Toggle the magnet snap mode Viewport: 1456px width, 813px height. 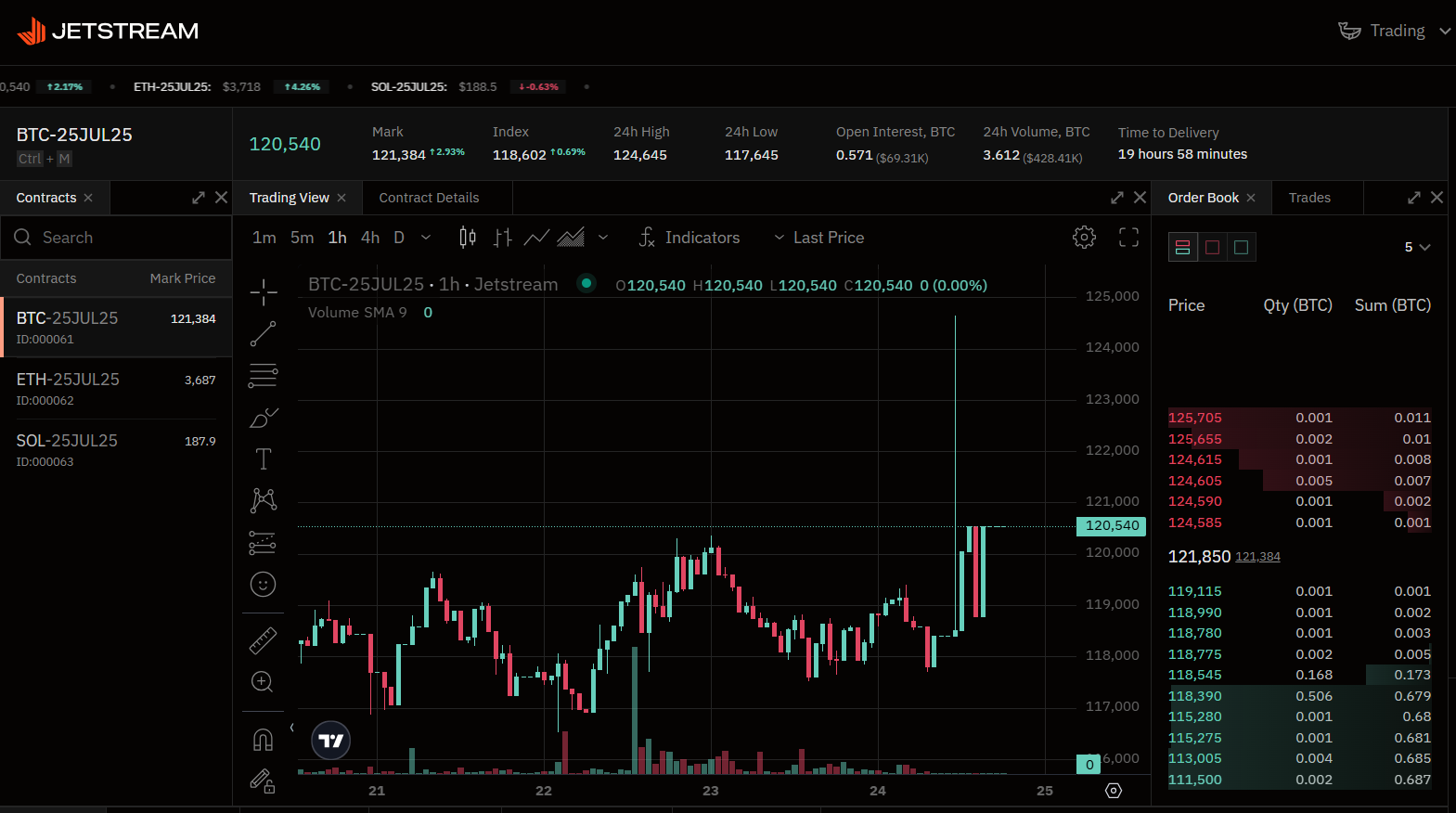click(x=264, y=740)
